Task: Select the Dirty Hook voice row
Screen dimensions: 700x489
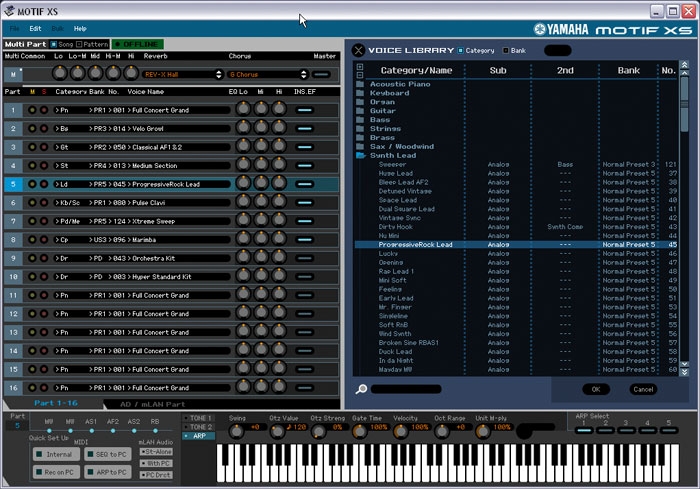Action: [x=516, y=227]
